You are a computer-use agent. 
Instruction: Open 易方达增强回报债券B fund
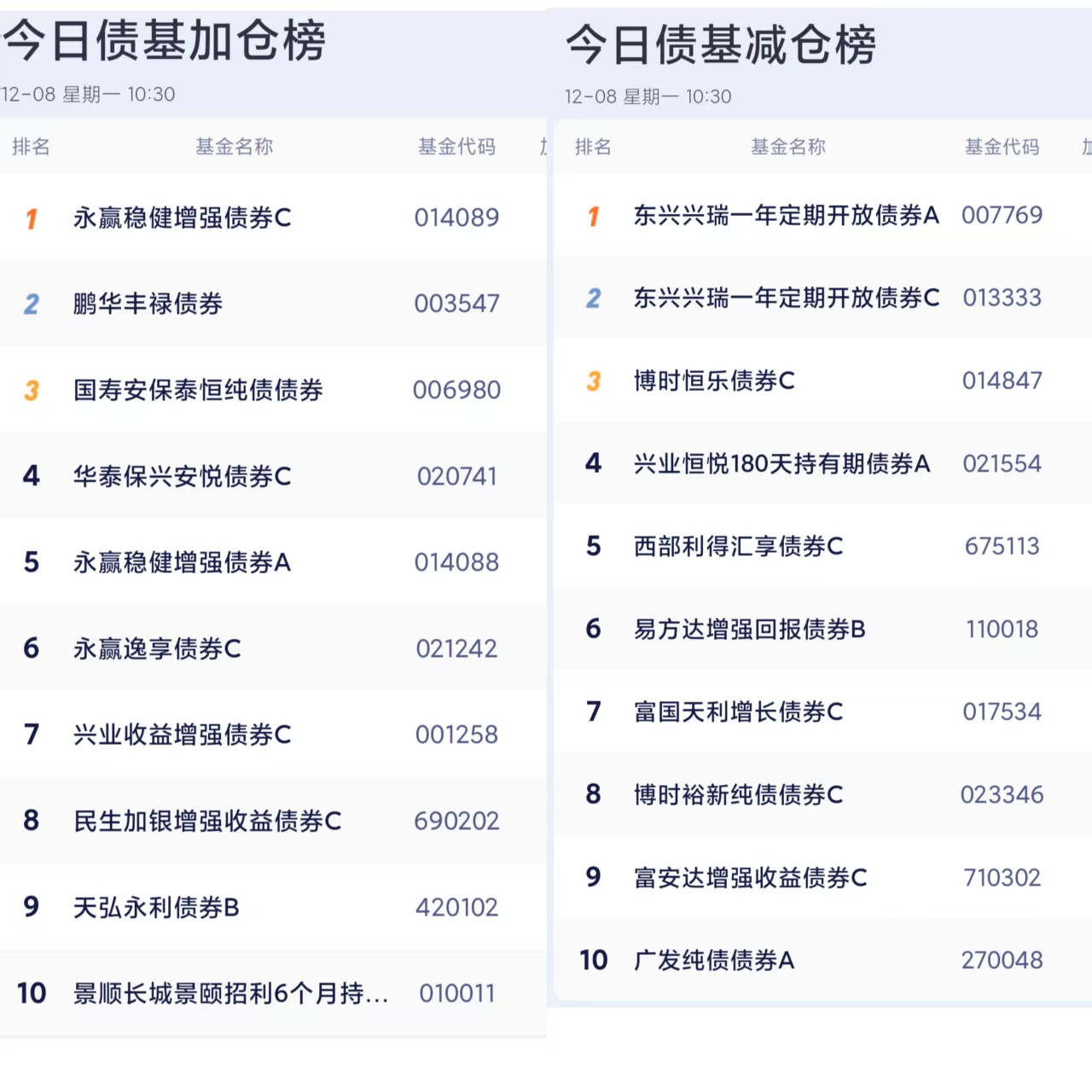coord(749,630)
